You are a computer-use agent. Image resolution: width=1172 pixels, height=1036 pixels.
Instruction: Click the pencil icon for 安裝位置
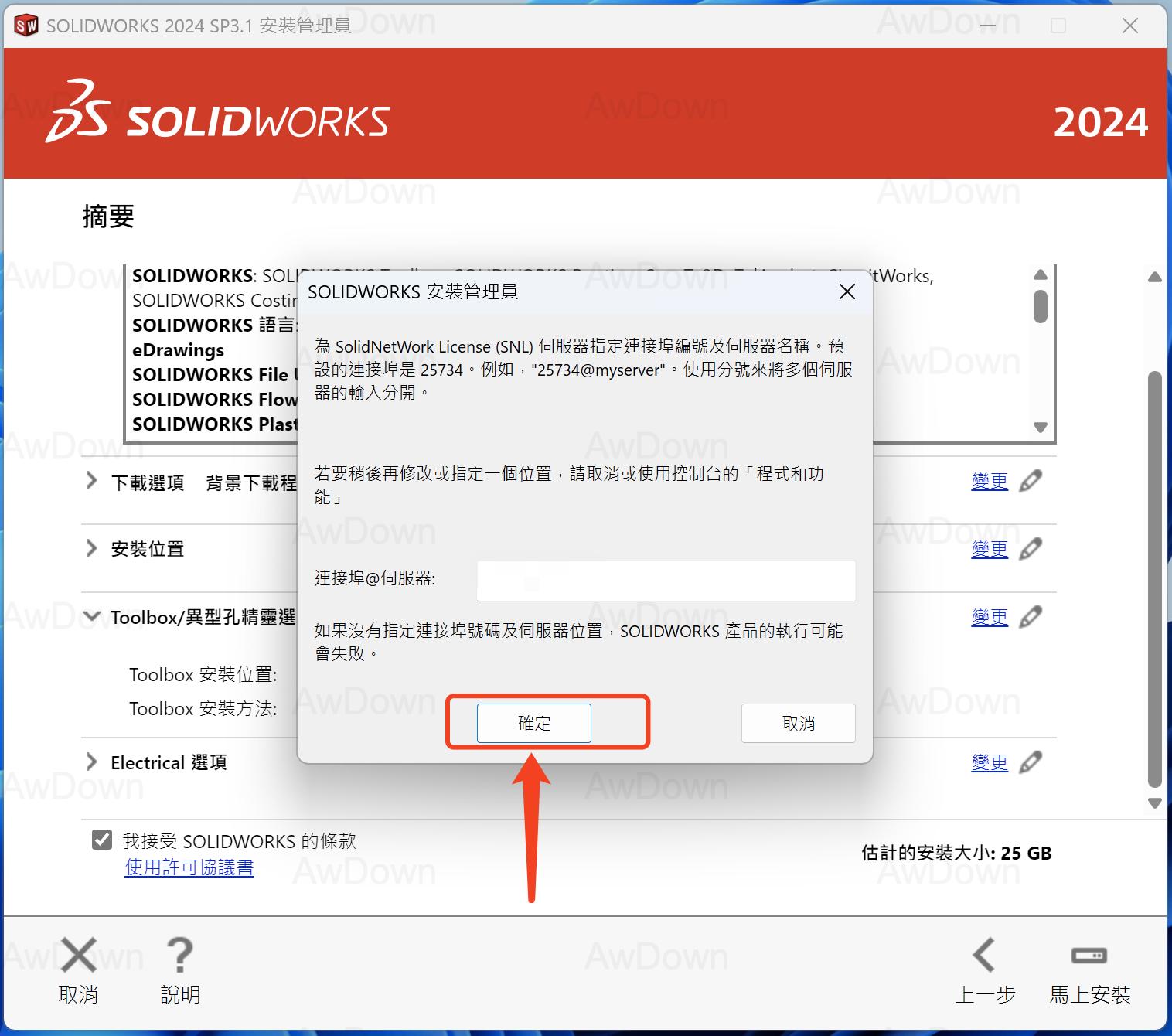[1031, 549]
